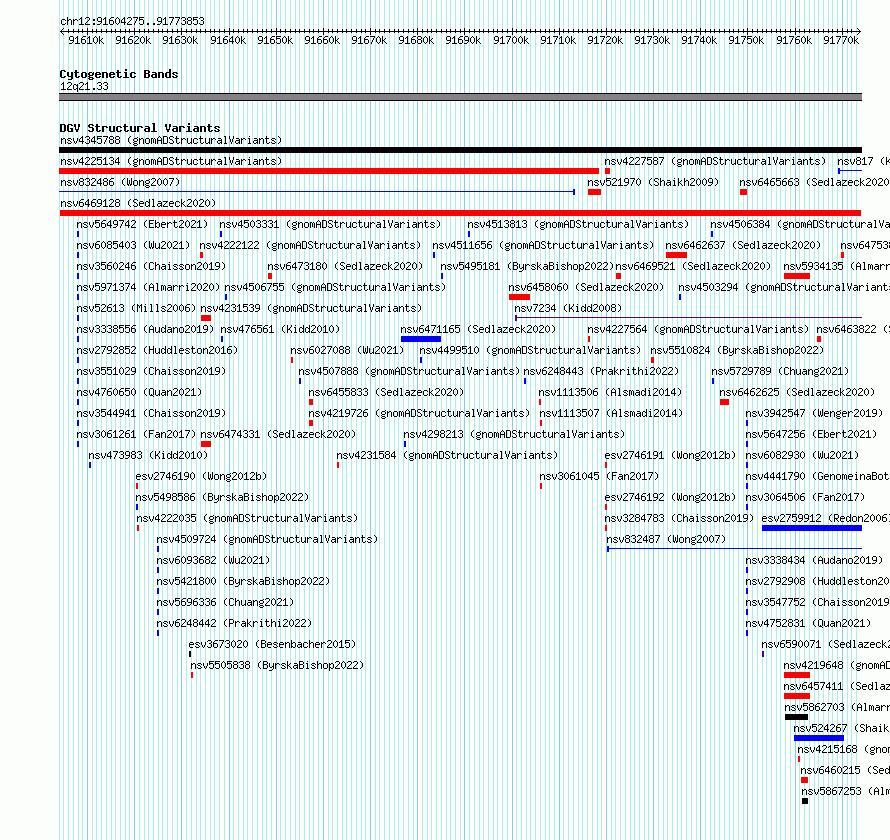The height and width of the screenshot is (840, 890).
Task: Click the nsv6474331 red variant bar
Action: coord(205,444)
